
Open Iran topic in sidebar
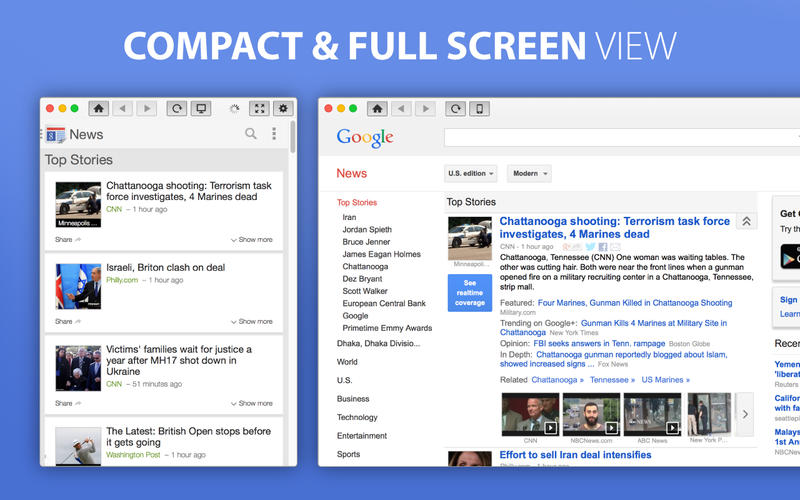349,217
